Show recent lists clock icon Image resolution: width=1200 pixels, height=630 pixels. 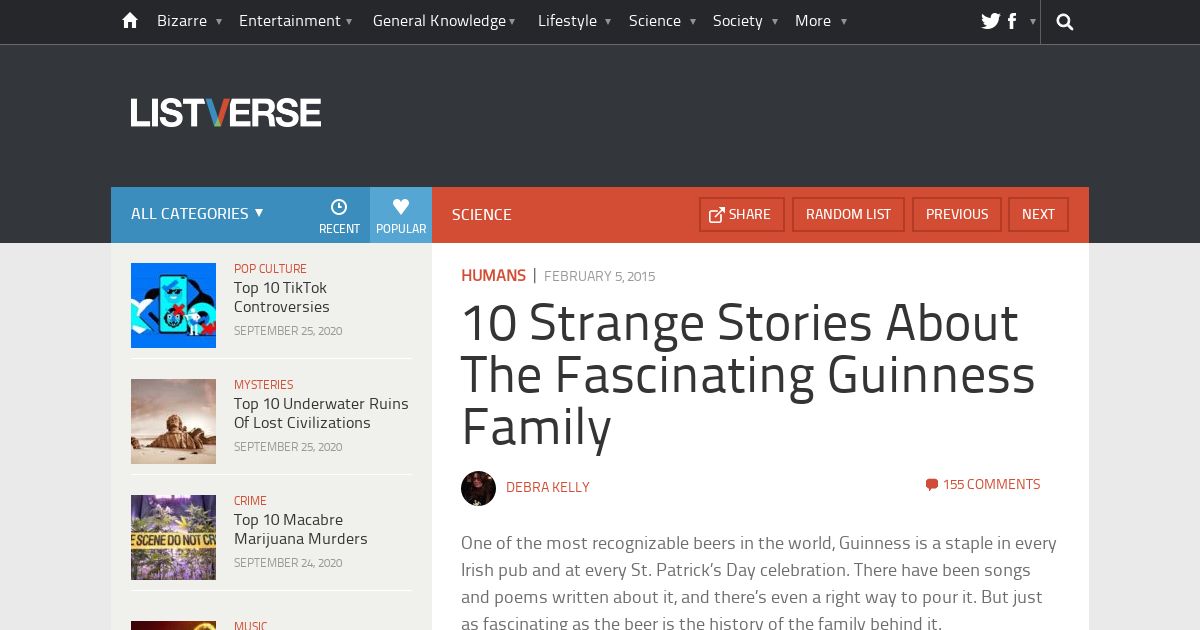(x=339, y=207)
